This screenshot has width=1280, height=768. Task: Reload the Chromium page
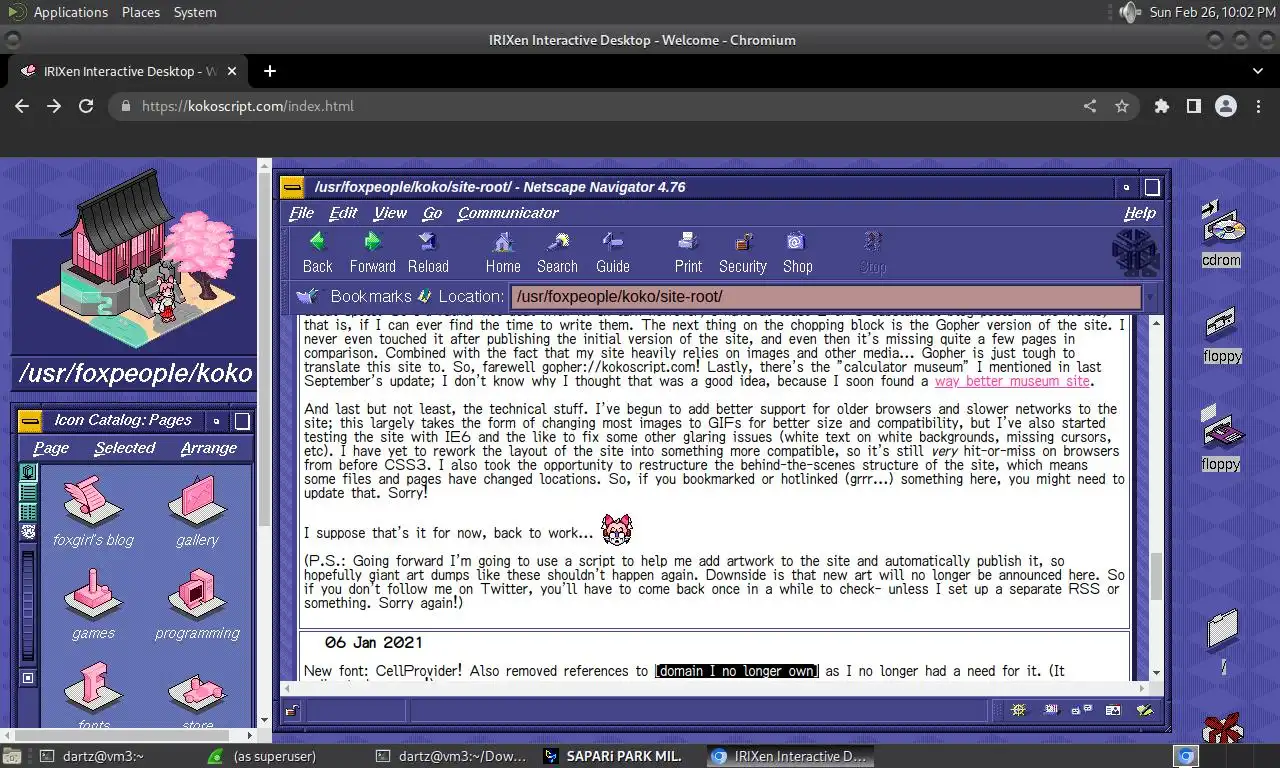[86, 106]
